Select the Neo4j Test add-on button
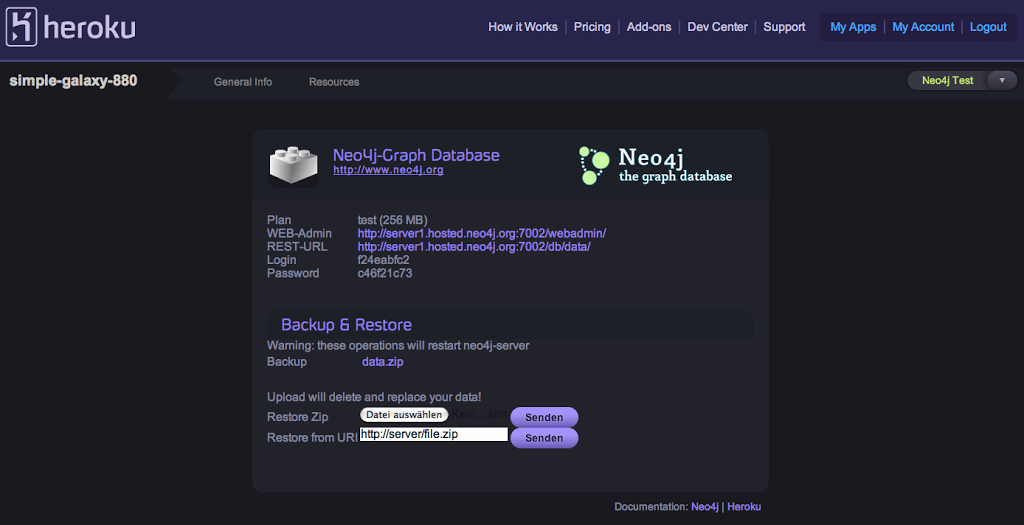 pyautogui.click(x=948, y=80)
